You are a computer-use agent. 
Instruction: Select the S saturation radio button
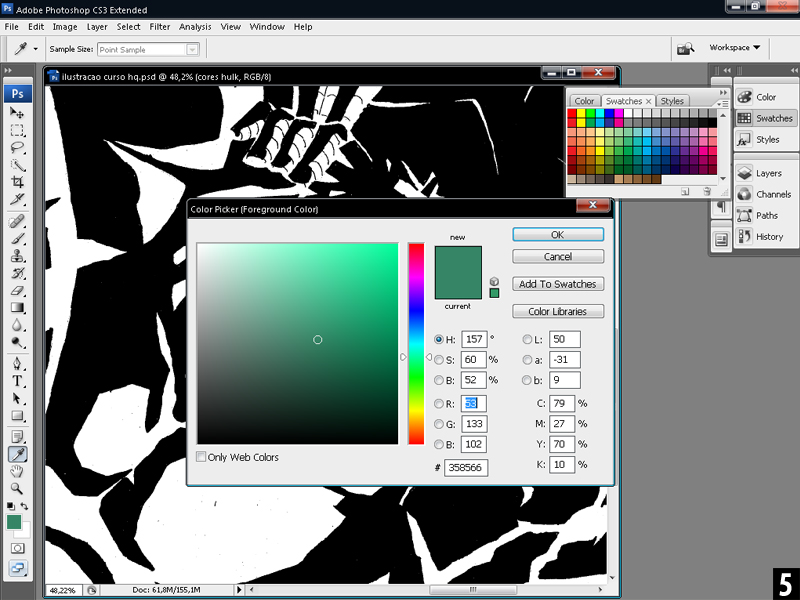tap(439, 360)
